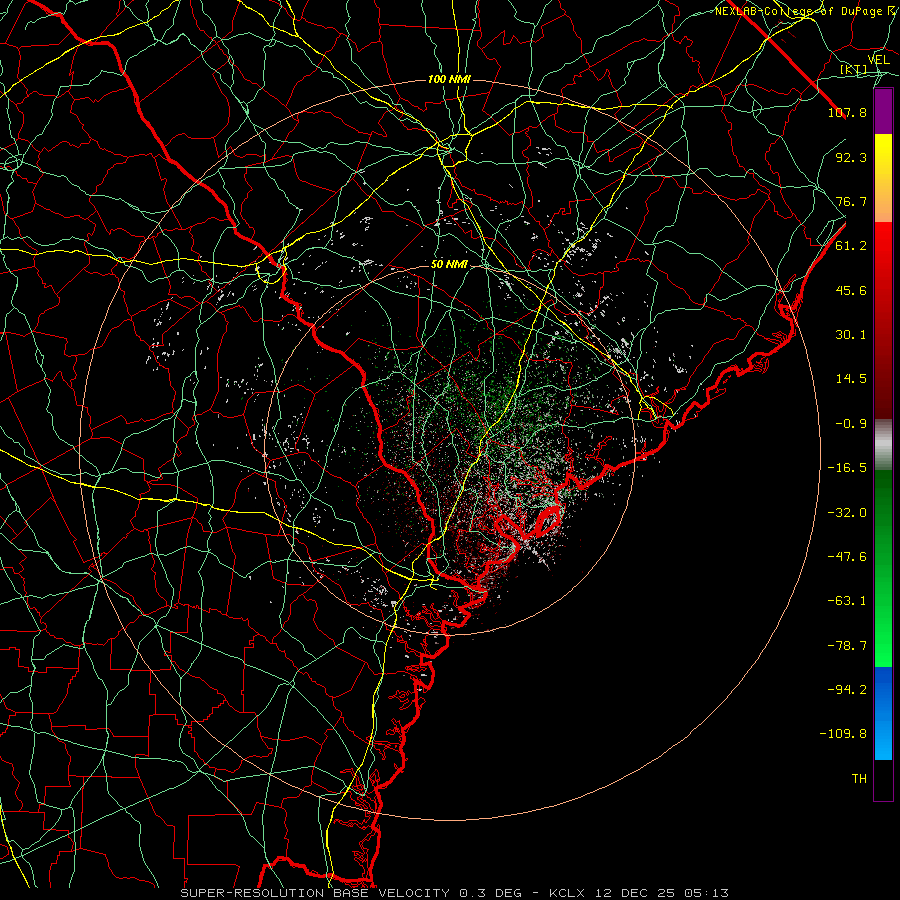This screenshot has width=900, height=900.
Task: Click the purple segment of the velocity color bar
Action: click(x=883, y=111)
